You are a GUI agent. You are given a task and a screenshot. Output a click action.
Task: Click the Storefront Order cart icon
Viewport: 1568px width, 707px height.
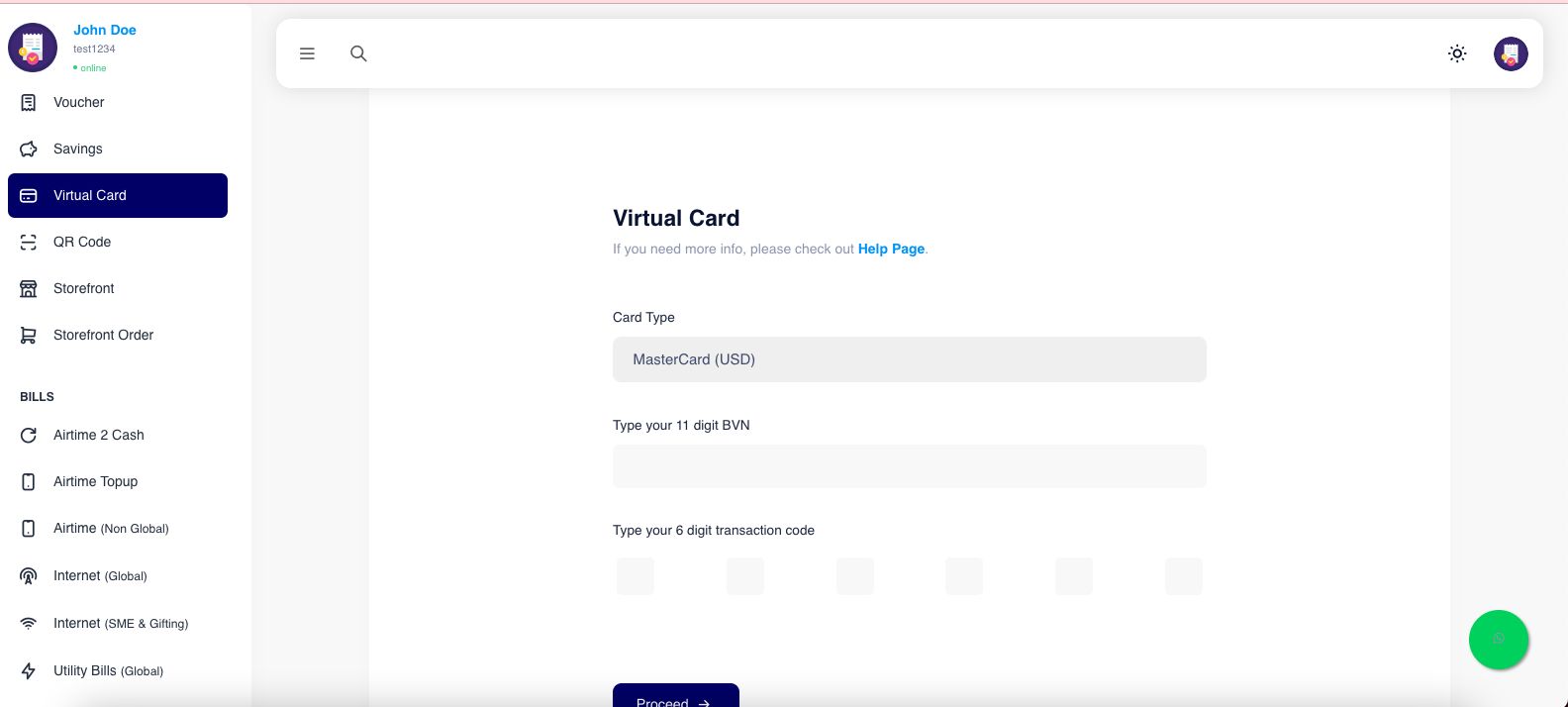(x=29, y=335)
